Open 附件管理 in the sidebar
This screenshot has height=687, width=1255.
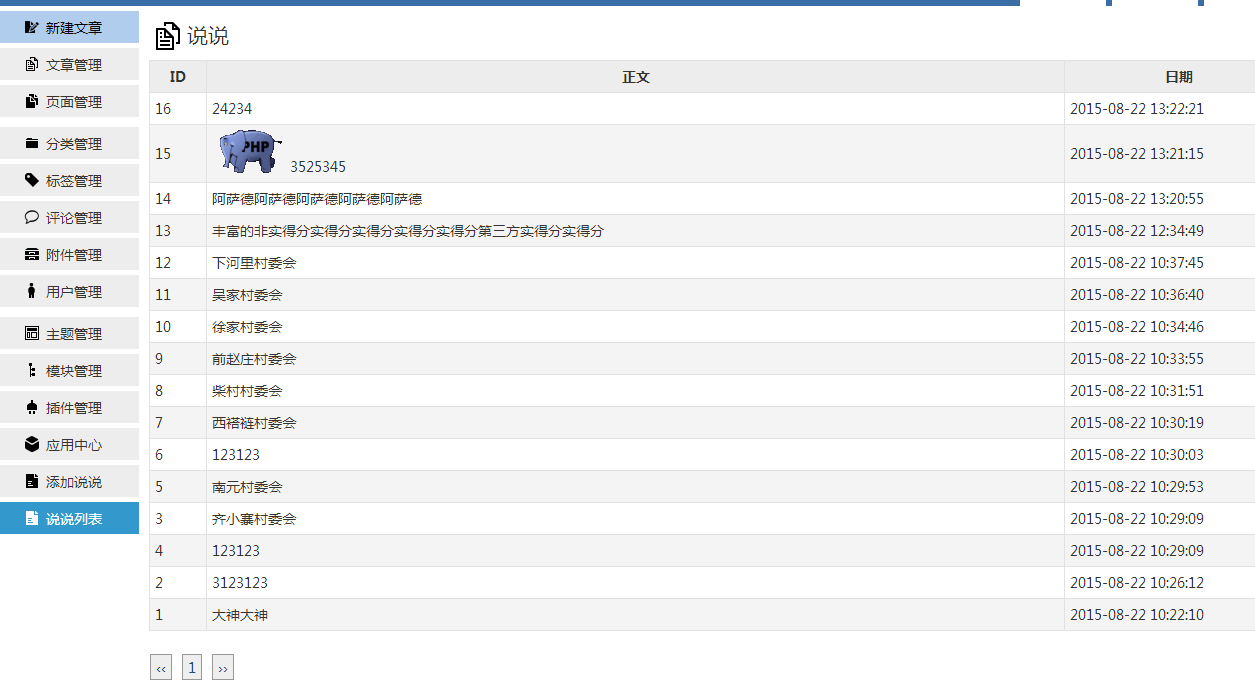(73, 255)
